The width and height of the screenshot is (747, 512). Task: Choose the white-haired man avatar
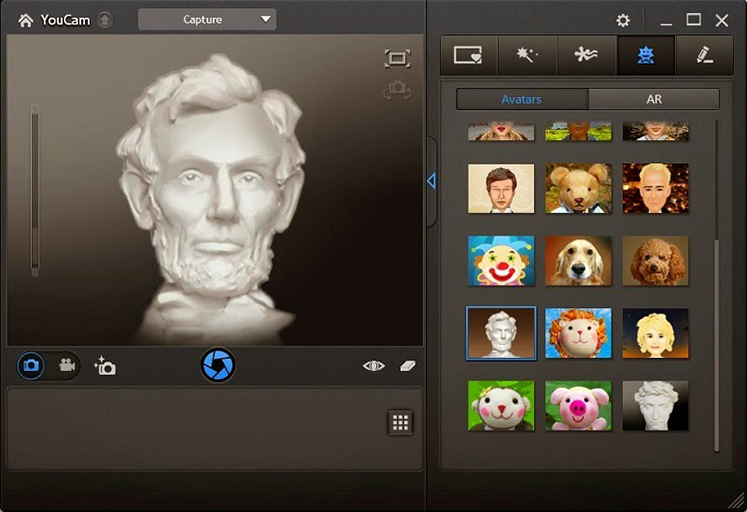pyautogui.click(x=656, y=189)
